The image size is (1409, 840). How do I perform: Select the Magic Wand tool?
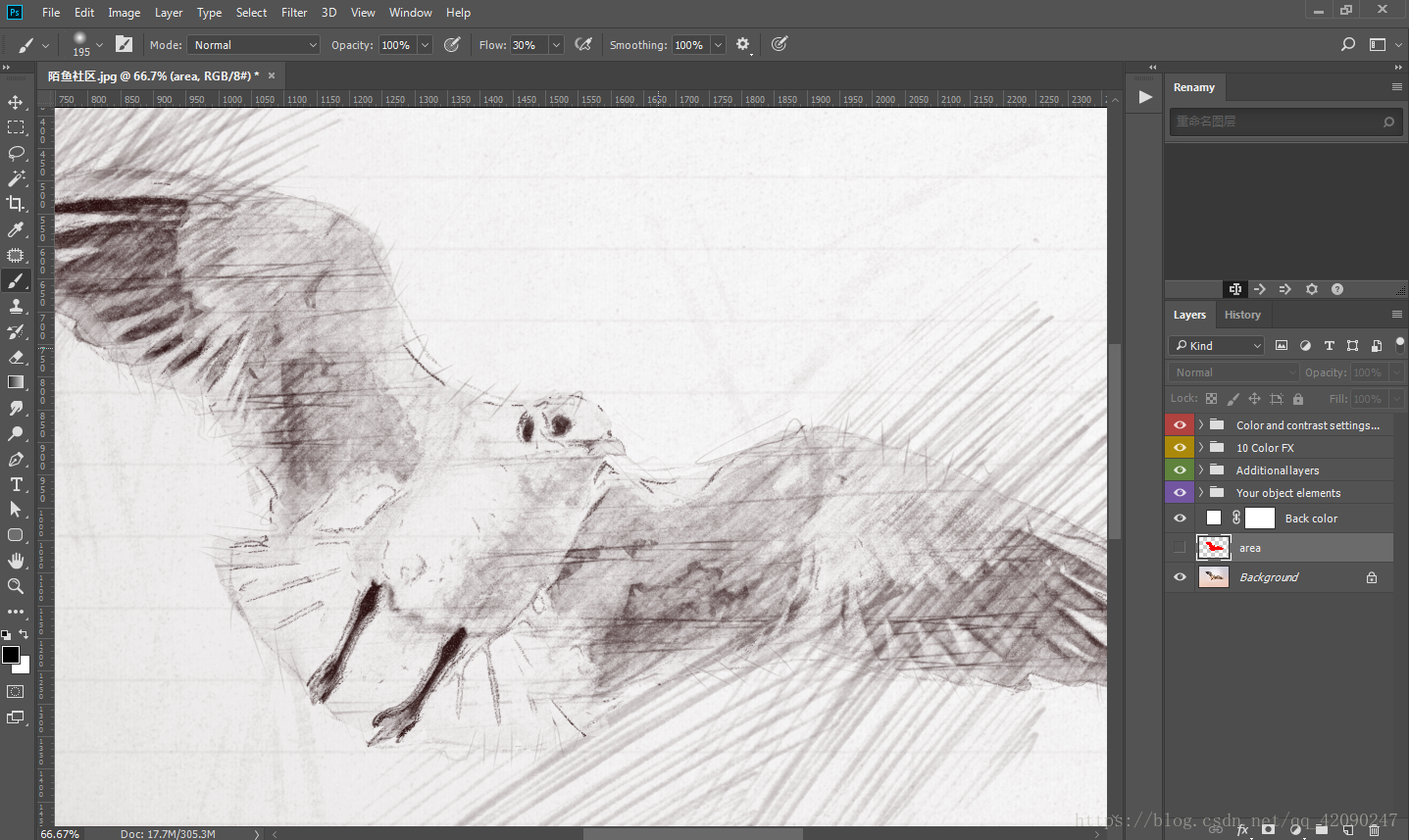16,178
